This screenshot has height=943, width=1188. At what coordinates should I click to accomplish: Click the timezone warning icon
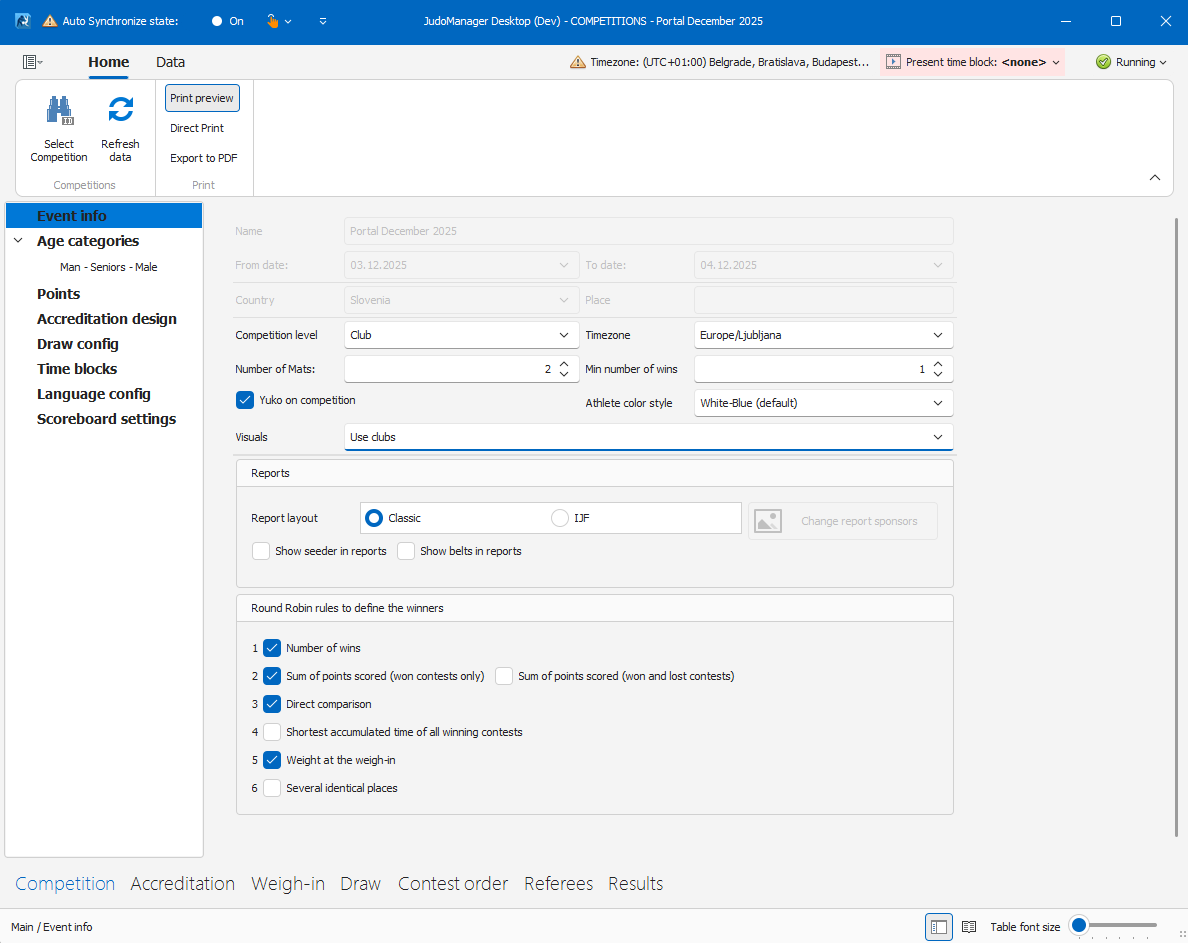pyautogui.click(x=577, y=62)
